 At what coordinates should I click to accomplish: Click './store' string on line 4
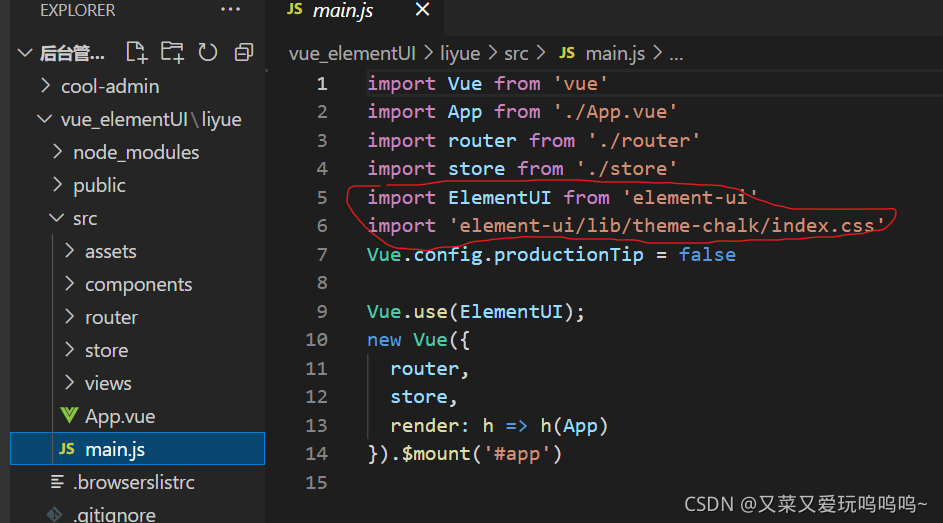(627, 169)
